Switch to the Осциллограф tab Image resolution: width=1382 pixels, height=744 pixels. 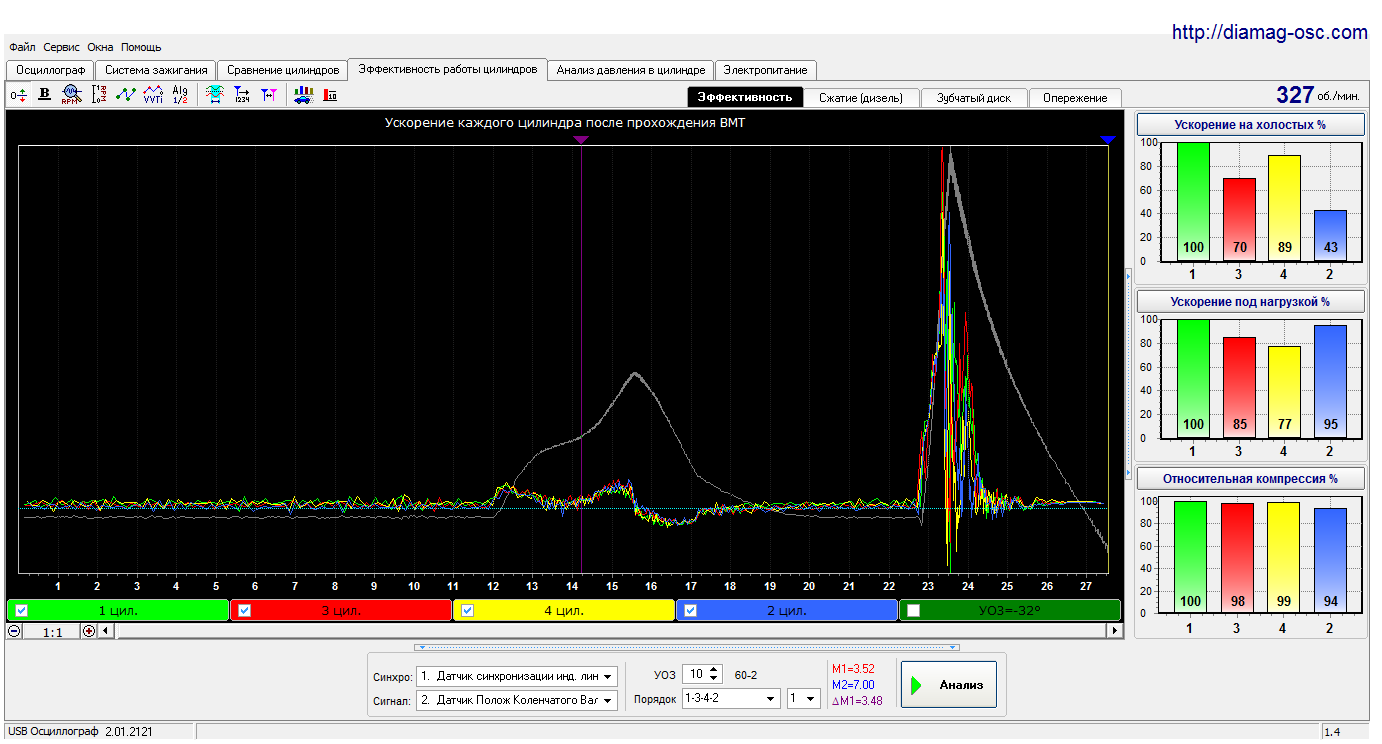pyautogui.click(x=50, y=70)
